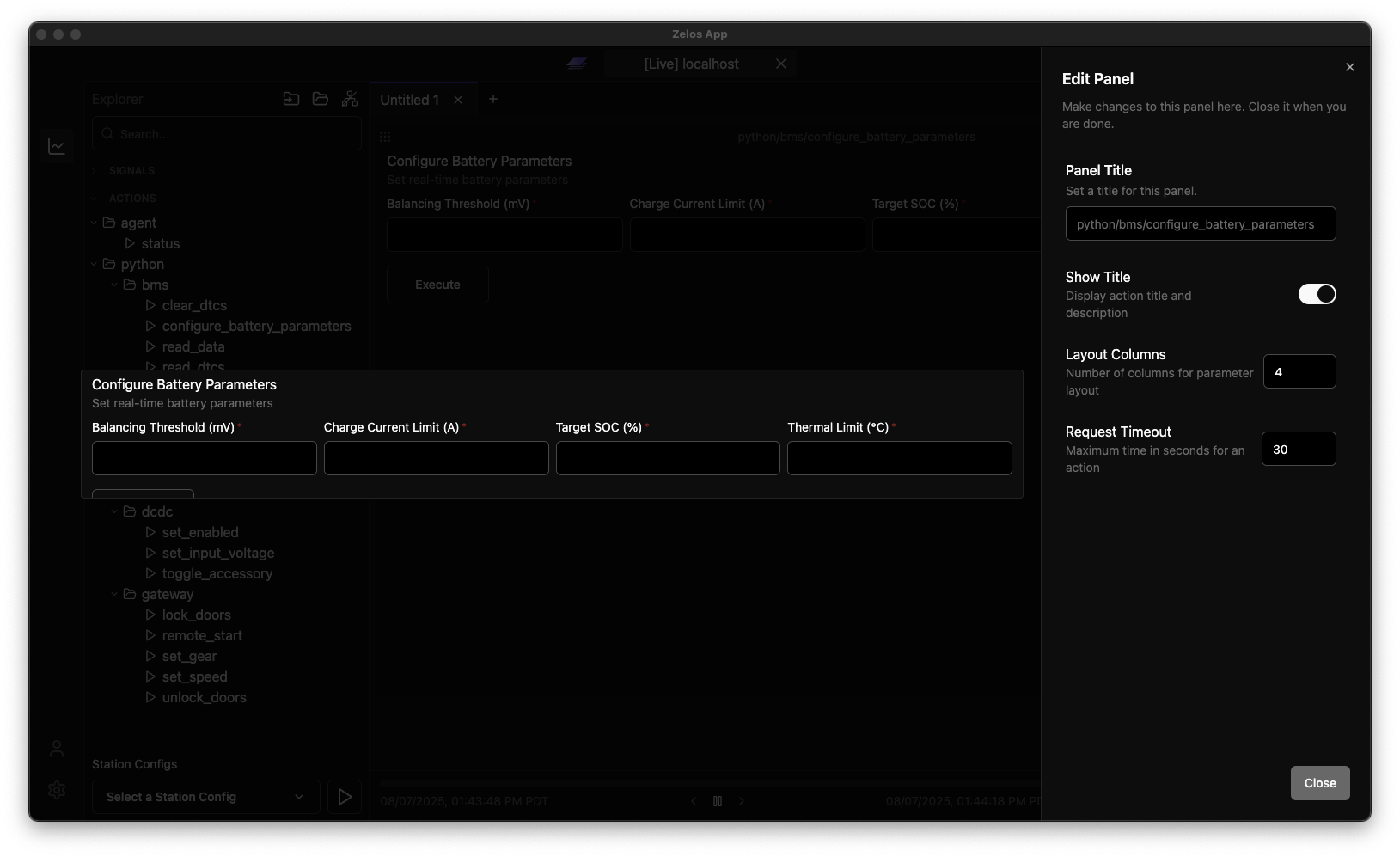Click the agent folder icon
The height and width of the screenshot is (857, 1400).
tap(109, 223)
